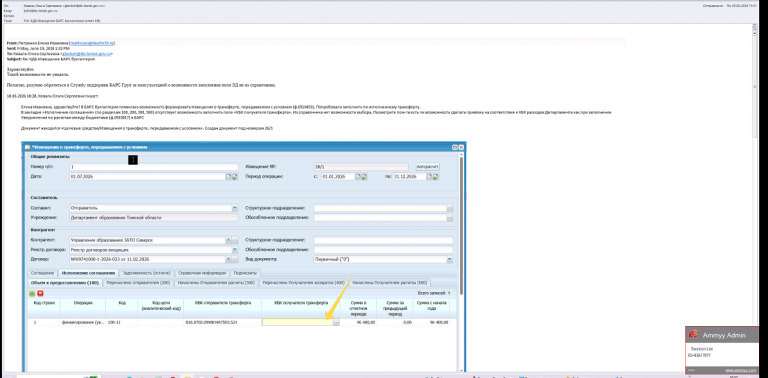Viewport: 768px width, 378px height.
Task: Open www.ammyy.com link in Ammyy panel
Action: pyautogui.click(x=740, y=370)
